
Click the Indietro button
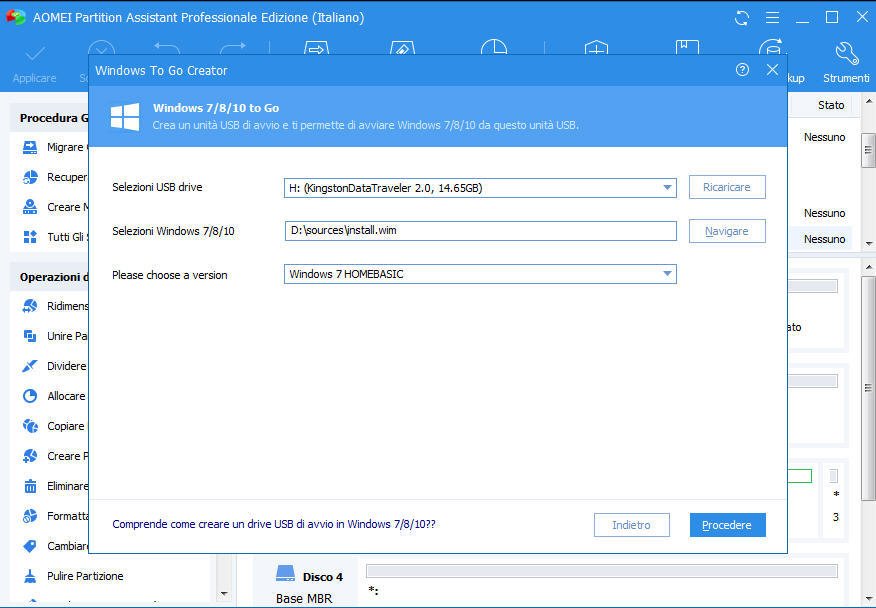point(631,525)
